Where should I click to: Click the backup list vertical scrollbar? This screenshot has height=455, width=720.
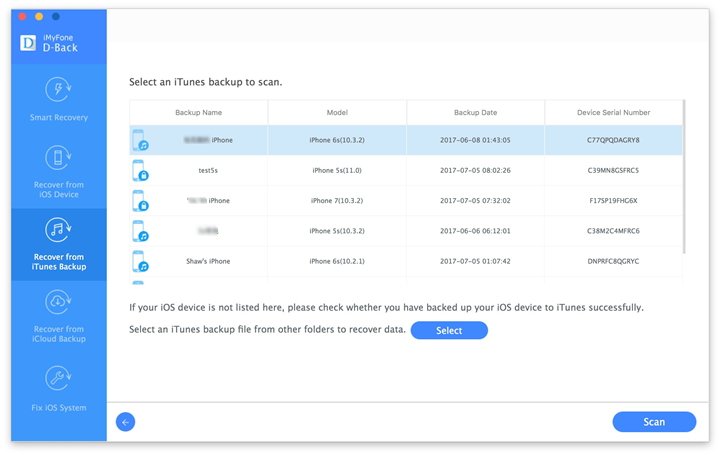pyautogui.click(x=684, y=177)
